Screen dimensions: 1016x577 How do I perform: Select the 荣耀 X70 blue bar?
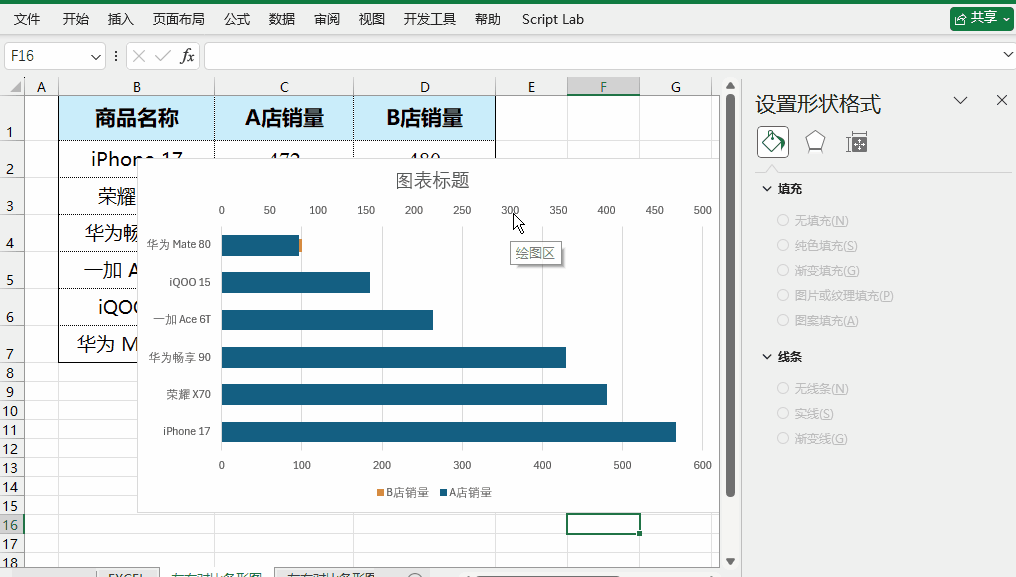pos(414,394)
